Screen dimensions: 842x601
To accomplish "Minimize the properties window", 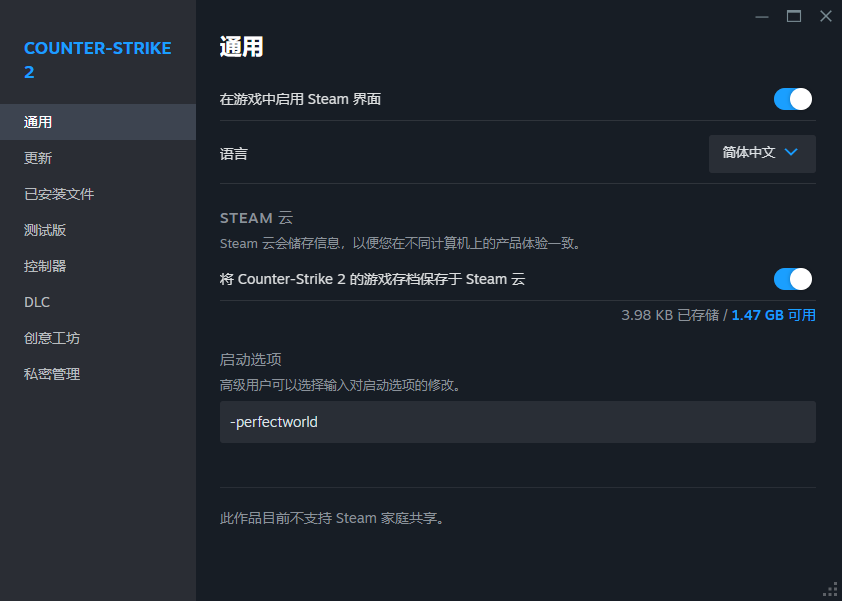I will tap(761, 17).
